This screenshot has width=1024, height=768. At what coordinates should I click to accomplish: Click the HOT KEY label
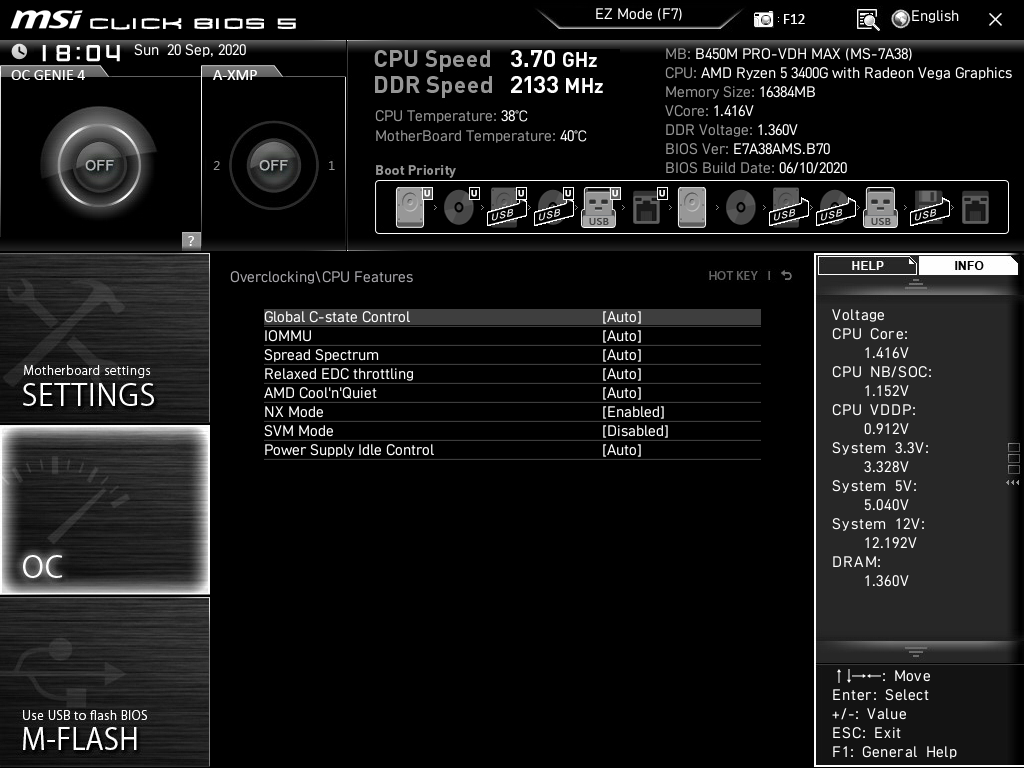coord(733,276)
